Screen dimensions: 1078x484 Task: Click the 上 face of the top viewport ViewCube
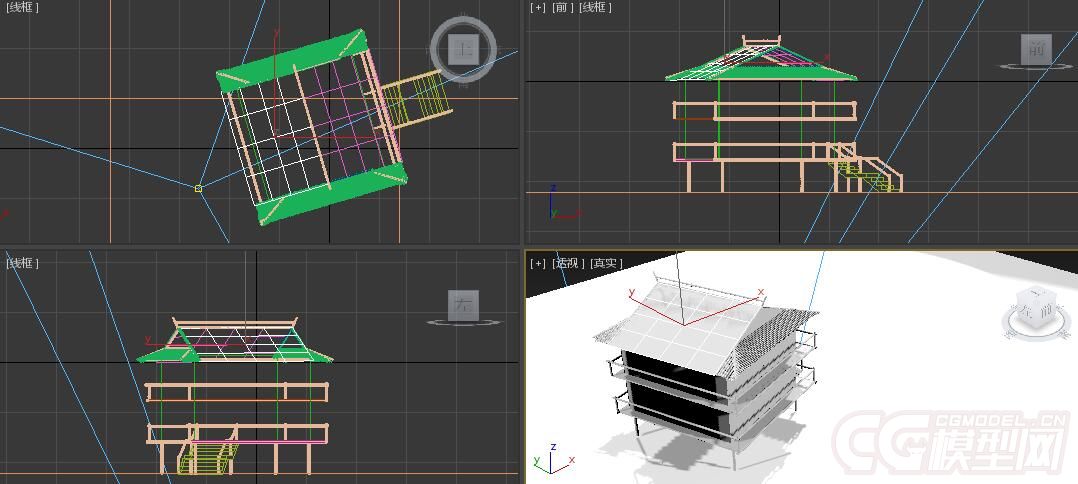click(463, 50)
